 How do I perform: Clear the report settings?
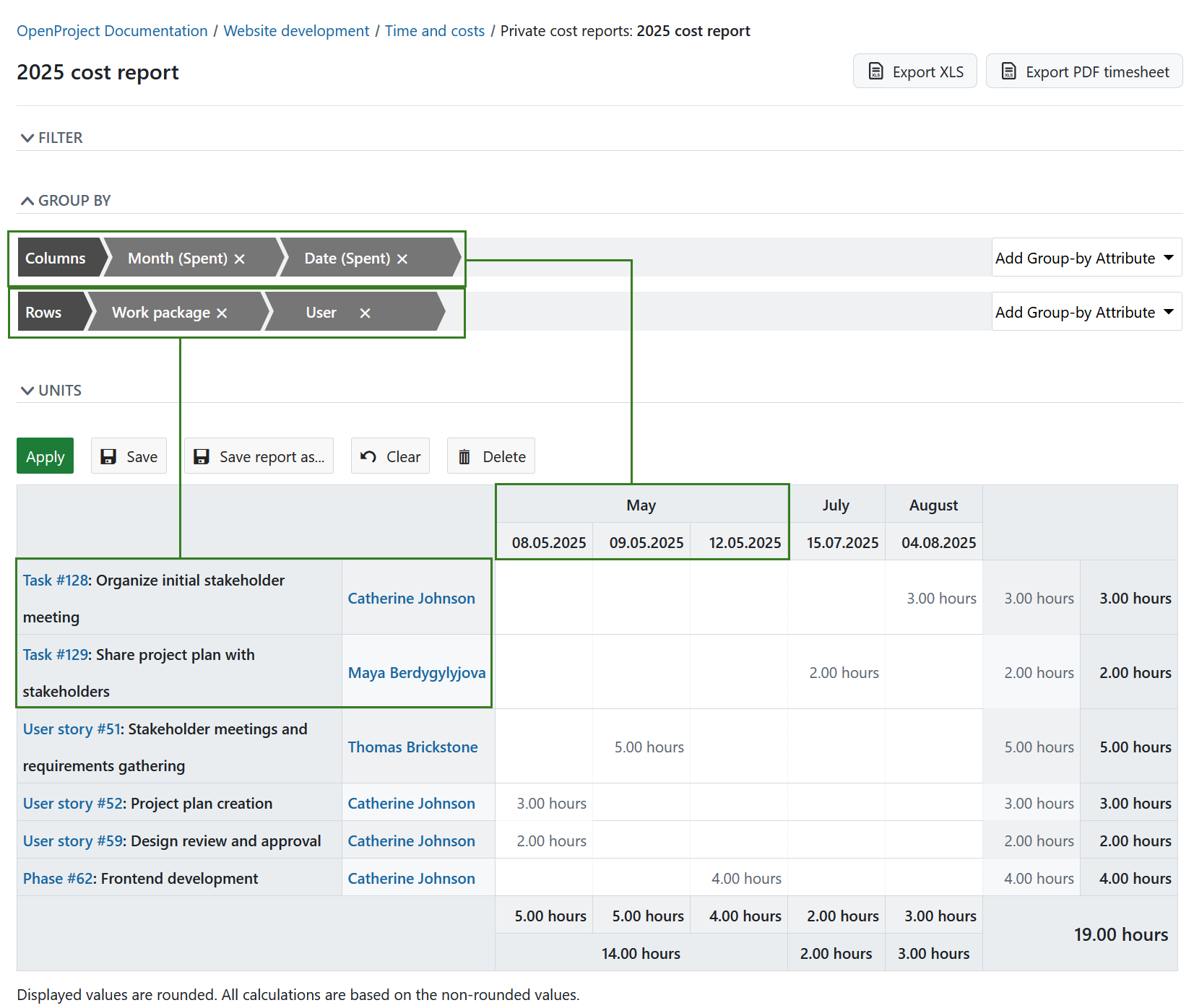click(x=390, y=456)
